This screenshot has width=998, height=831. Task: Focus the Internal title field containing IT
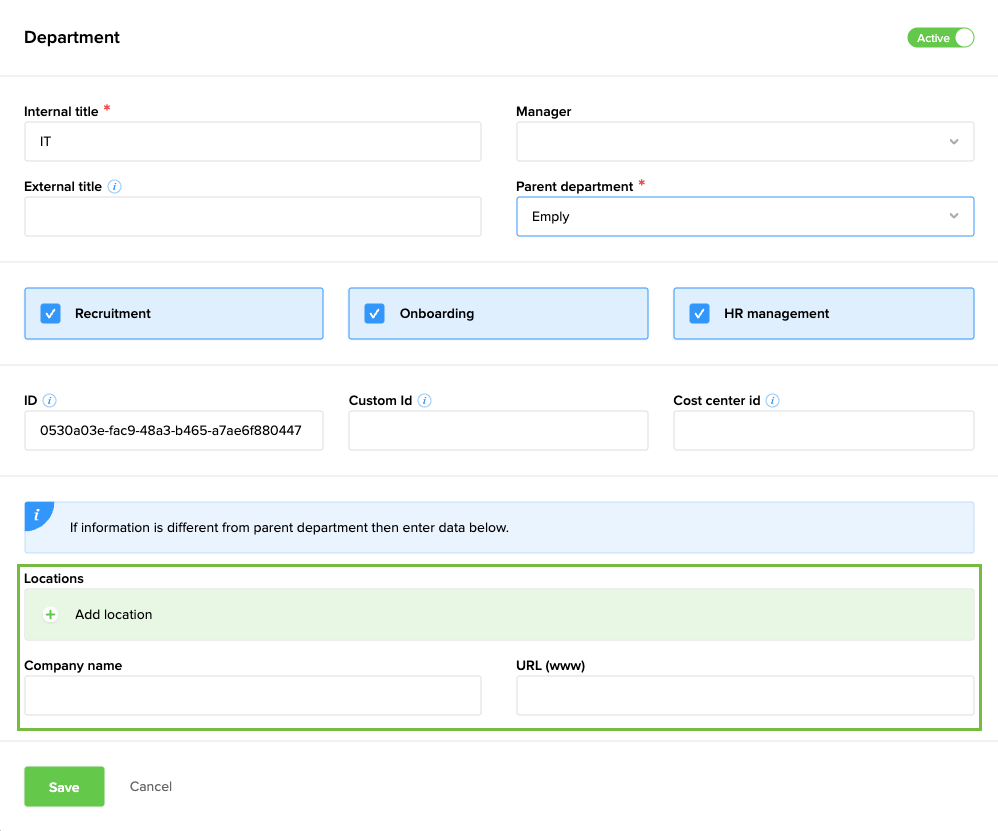(252, 142)
